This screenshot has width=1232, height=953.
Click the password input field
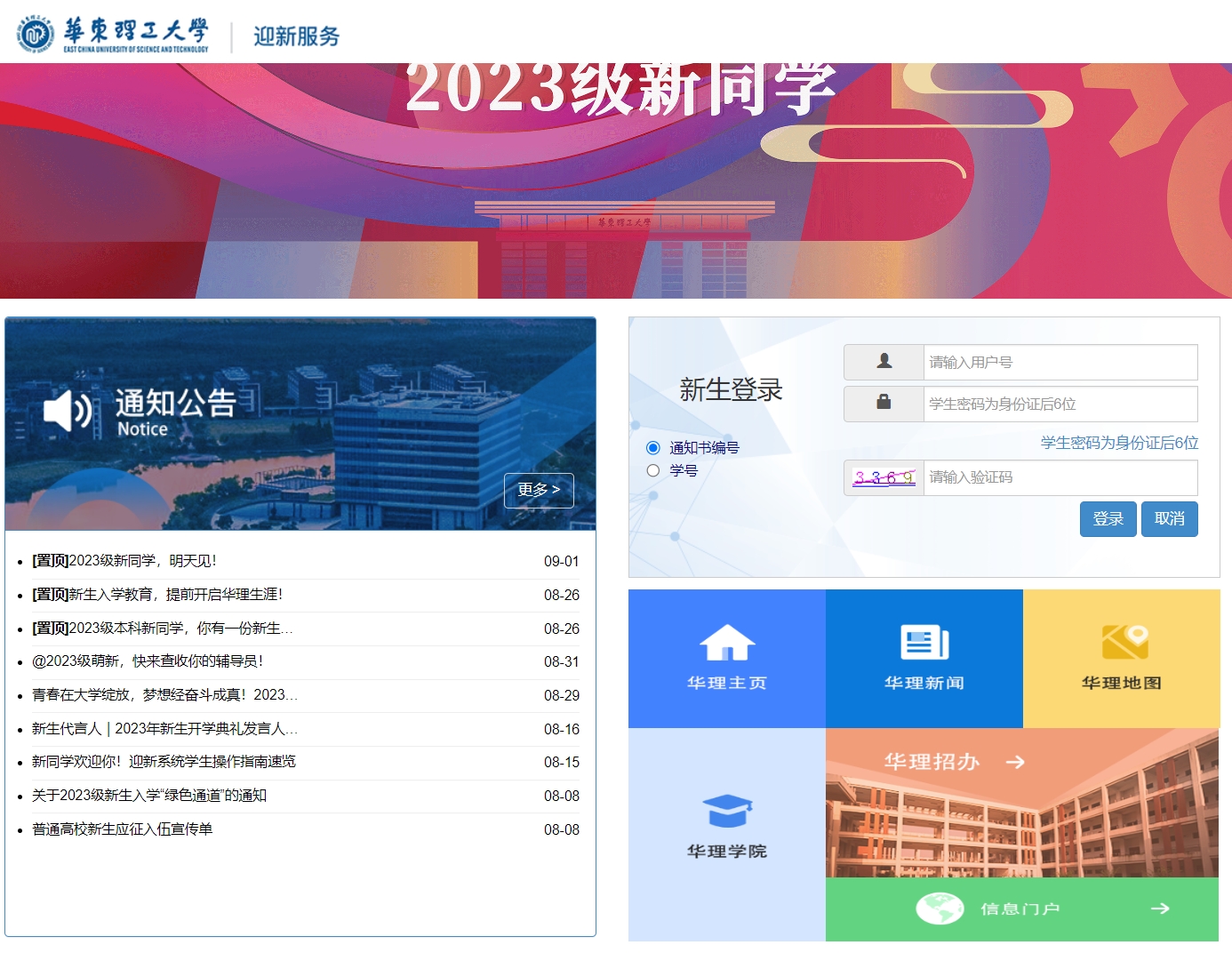(1060, 404)
